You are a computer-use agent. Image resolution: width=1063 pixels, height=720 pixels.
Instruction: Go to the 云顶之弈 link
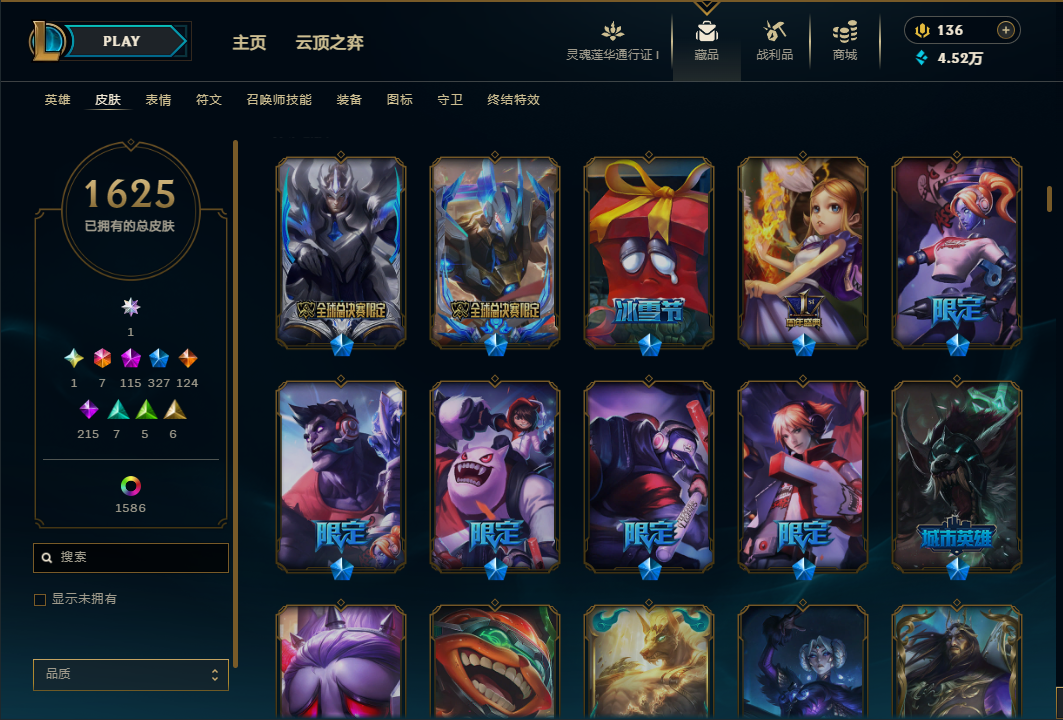[329, 43]
